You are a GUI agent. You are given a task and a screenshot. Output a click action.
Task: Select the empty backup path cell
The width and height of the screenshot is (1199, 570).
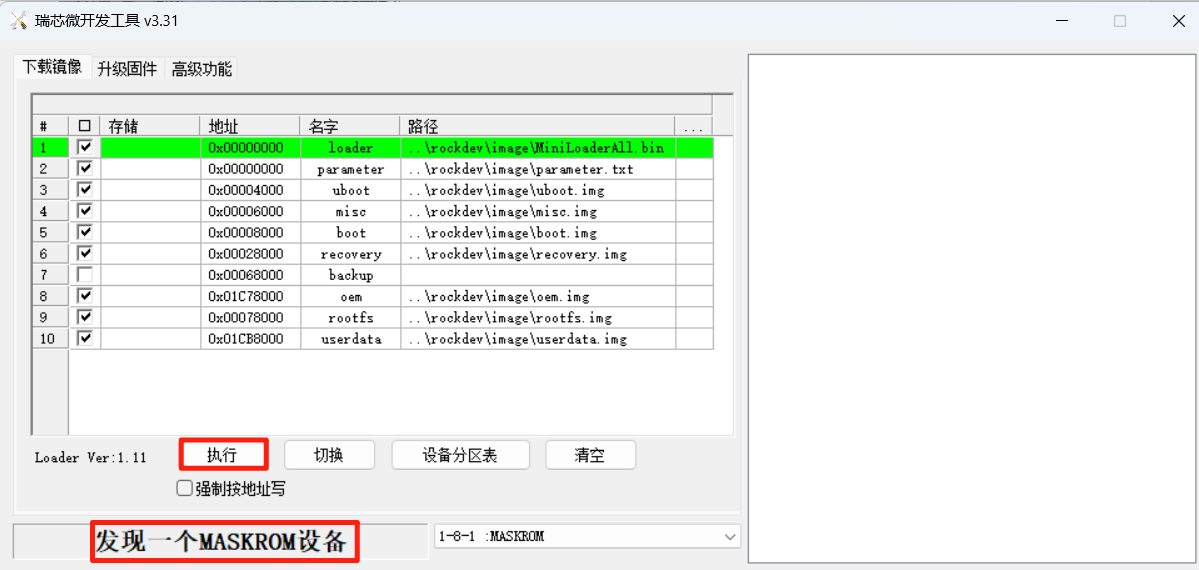537,275
